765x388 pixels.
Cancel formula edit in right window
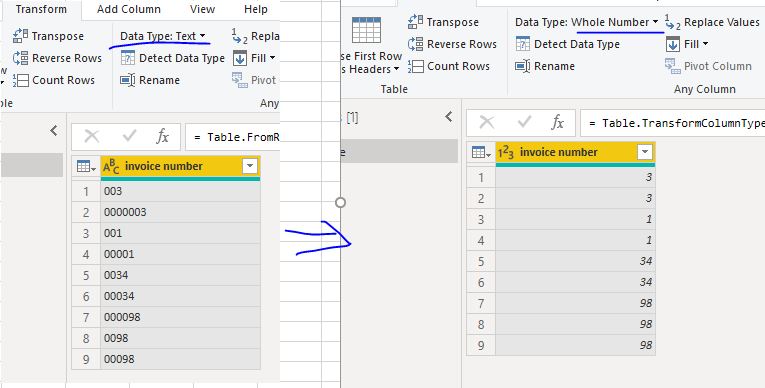486,123
